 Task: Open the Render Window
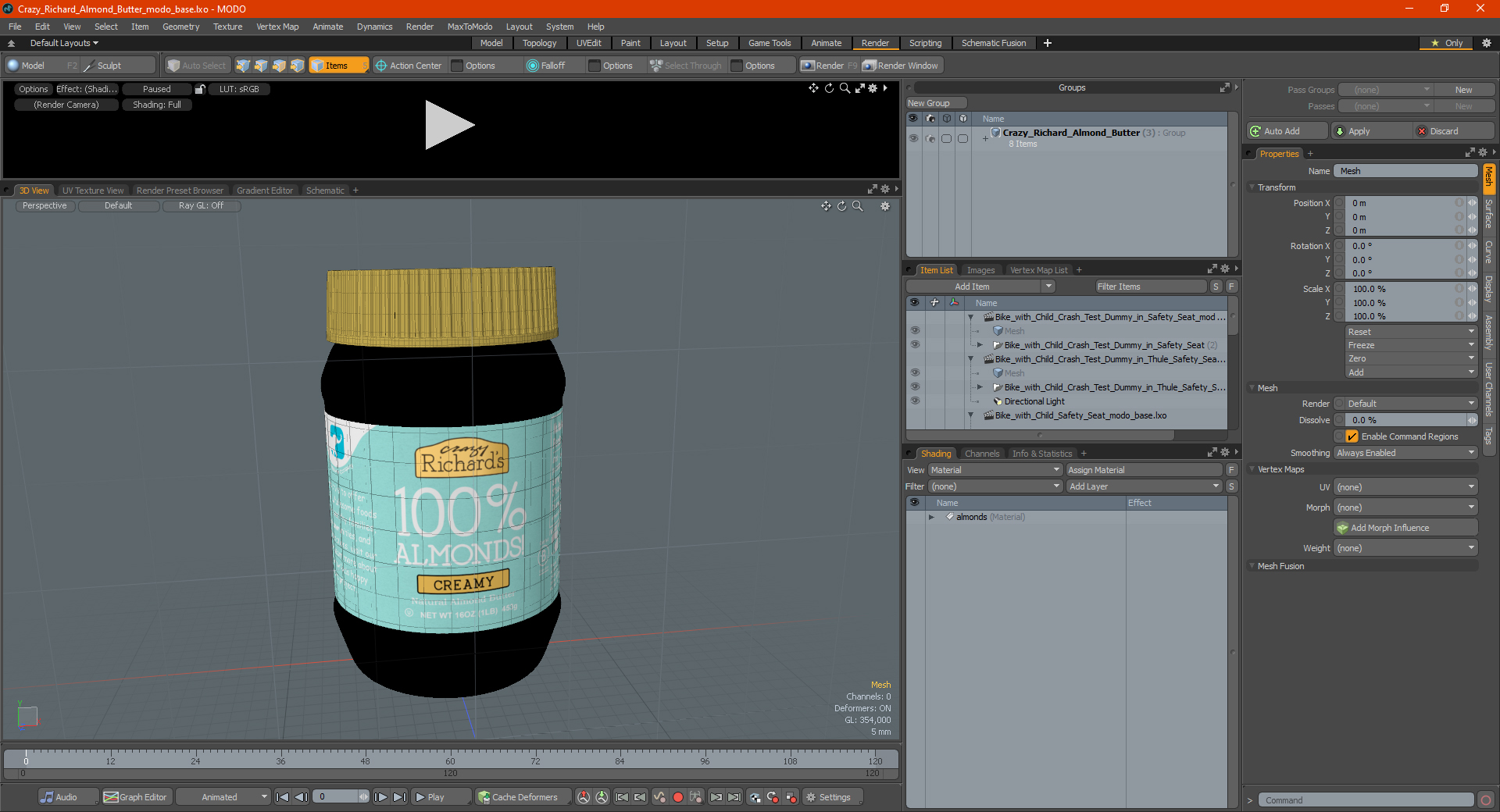click(901, 66)
